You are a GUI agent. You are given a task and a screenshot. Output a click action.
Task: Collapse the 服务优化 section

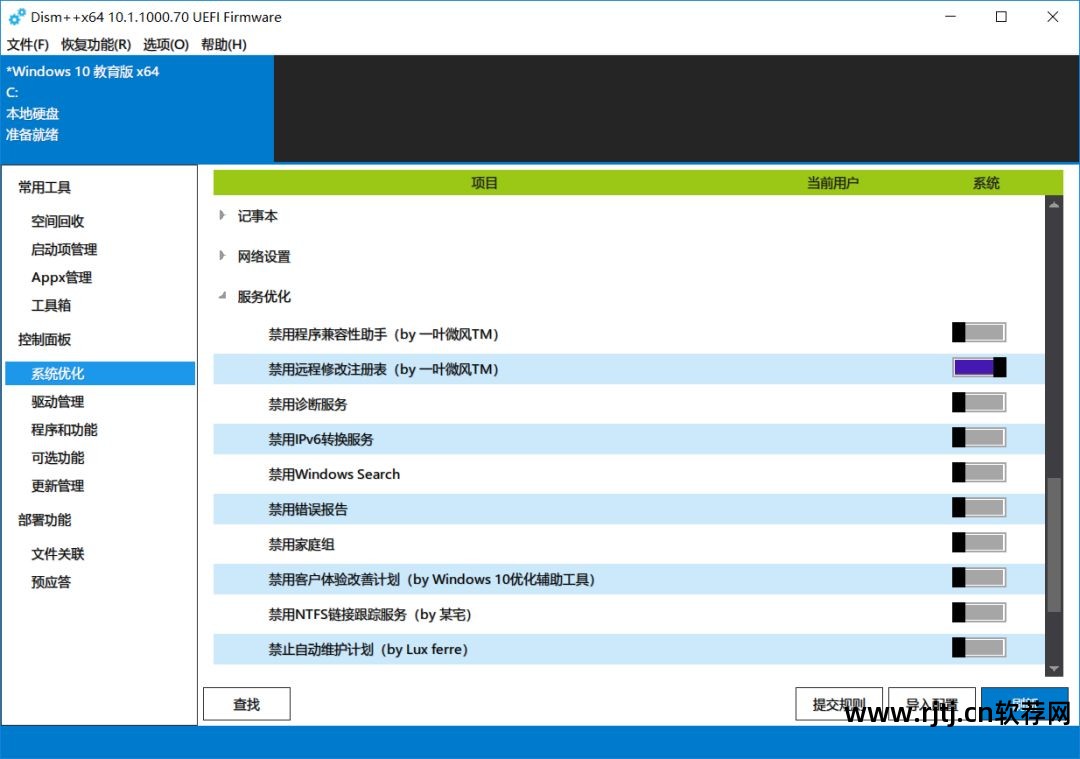[x=222, y=296]
